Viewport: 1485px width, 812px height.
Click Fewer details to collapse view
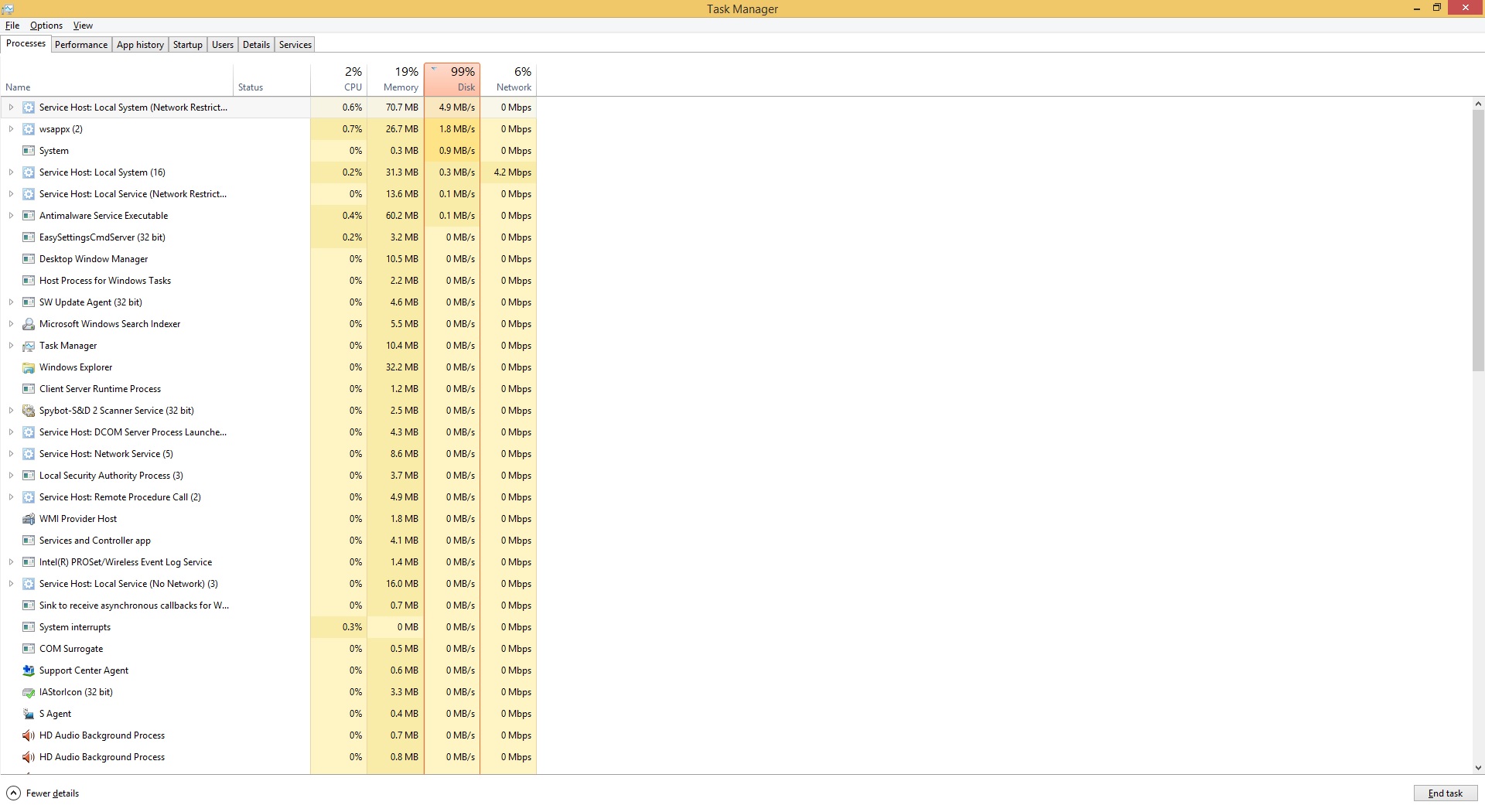43,793
